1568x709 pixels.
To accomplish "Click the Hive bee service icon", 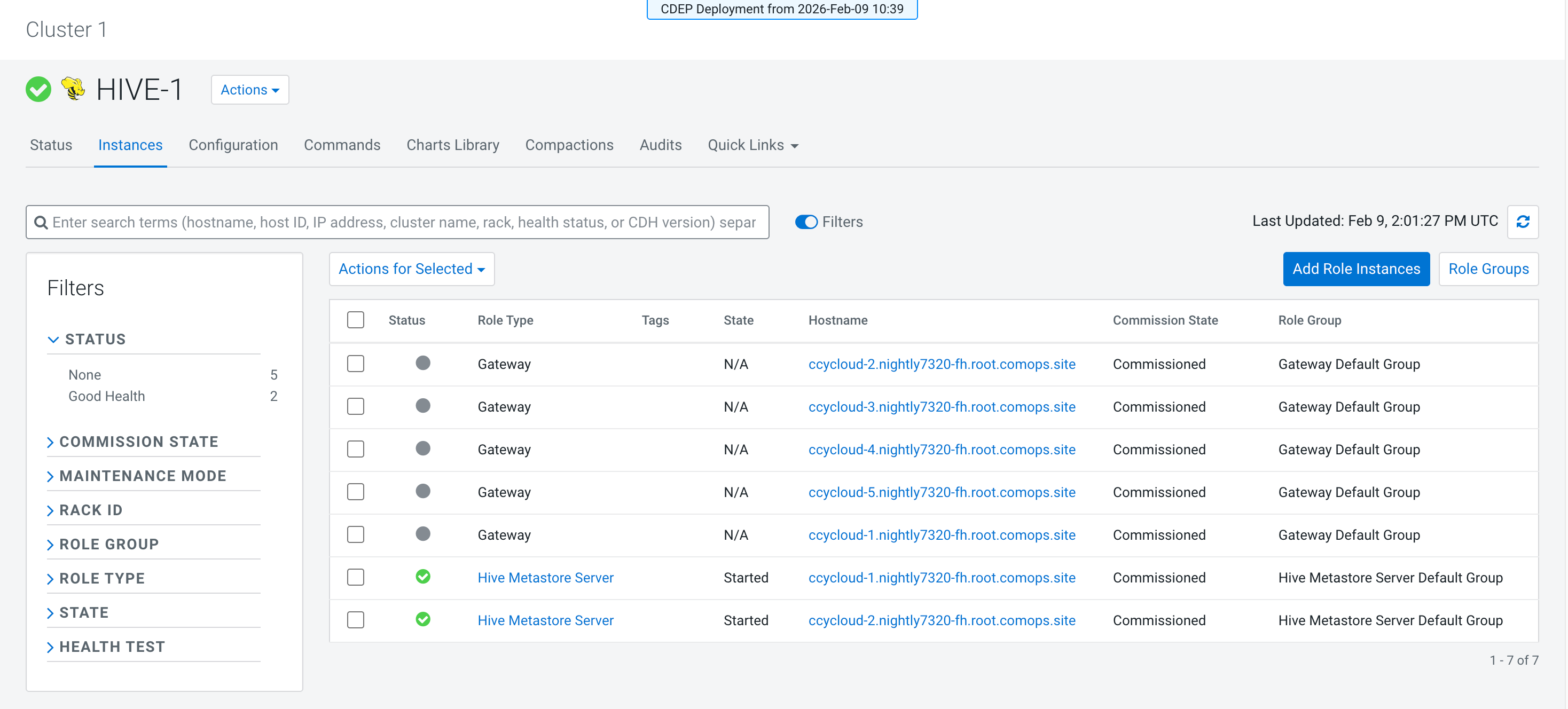I will [74, 89].
